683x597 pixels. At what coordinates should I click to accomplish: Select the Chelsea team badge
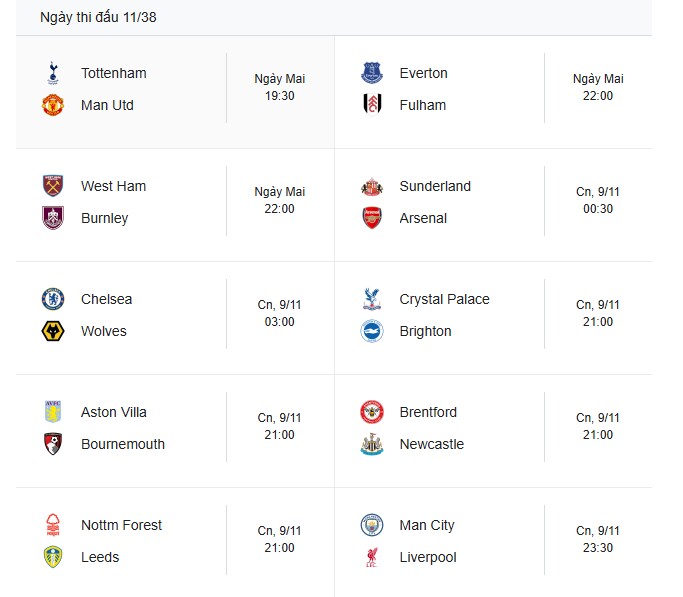[53, 299]
